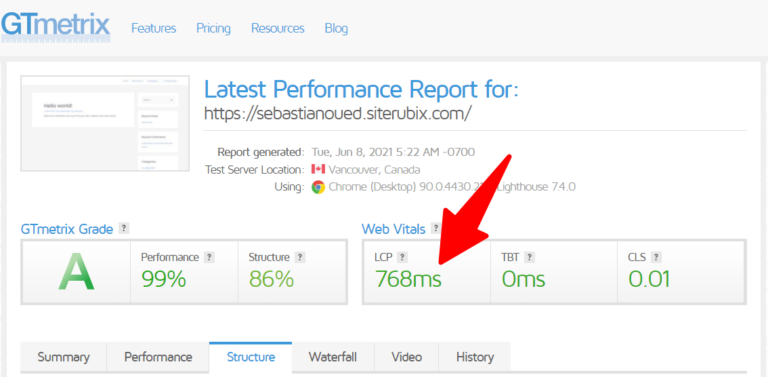Click the Web Vitals help icon
Screen dimensions: 768x377
(x=435, y=228)
